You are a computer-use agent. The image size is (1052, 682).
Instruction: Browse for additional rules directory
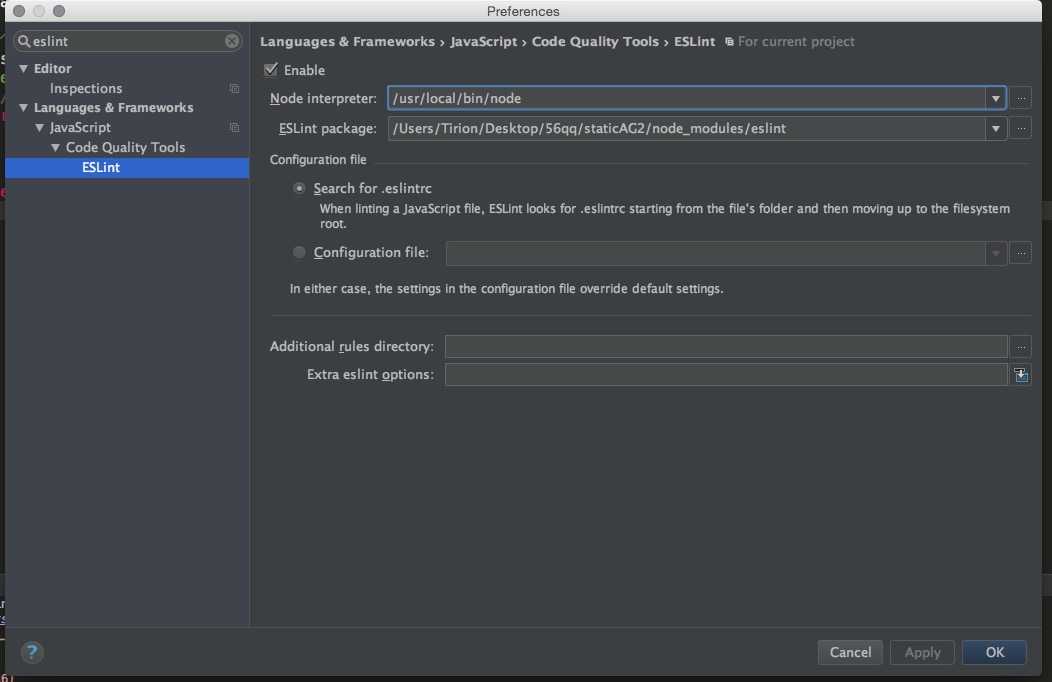[x=1020, y=347]
